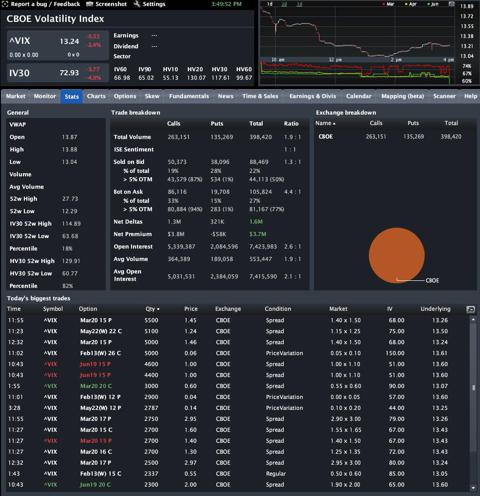Select the 11:55 Mar20 15 P trade row
The height and width of the screenshot is (496, 480).
[x=237, y=320]
